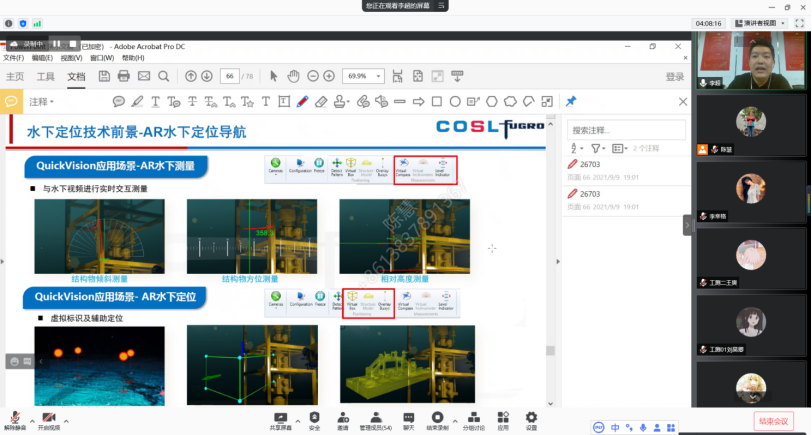
Task: Open the 69.9% zoom level dropdown
Action: [363, 76]
